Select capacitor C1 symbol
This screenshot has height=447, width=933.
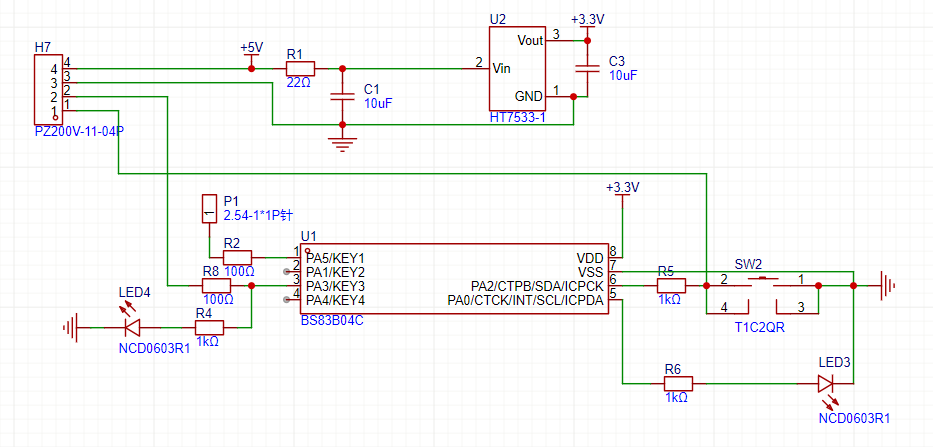pyautogui.click(x=343, y=95)
